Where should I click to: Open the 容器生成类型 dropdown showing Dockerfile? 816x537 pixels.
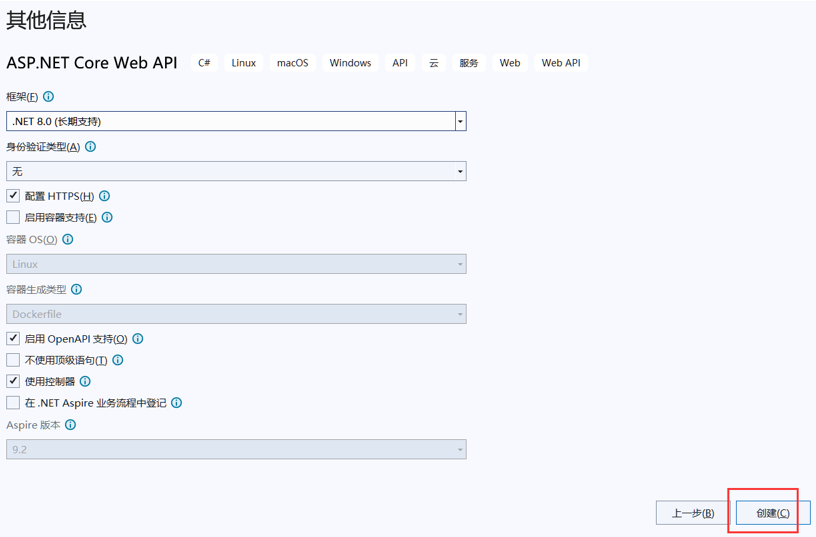point(236,314)
